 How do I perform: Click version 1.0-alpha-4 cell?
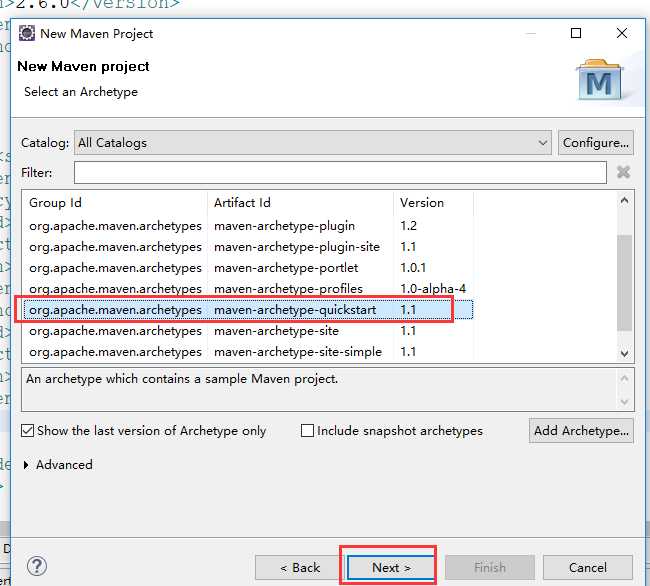[433, 289]
